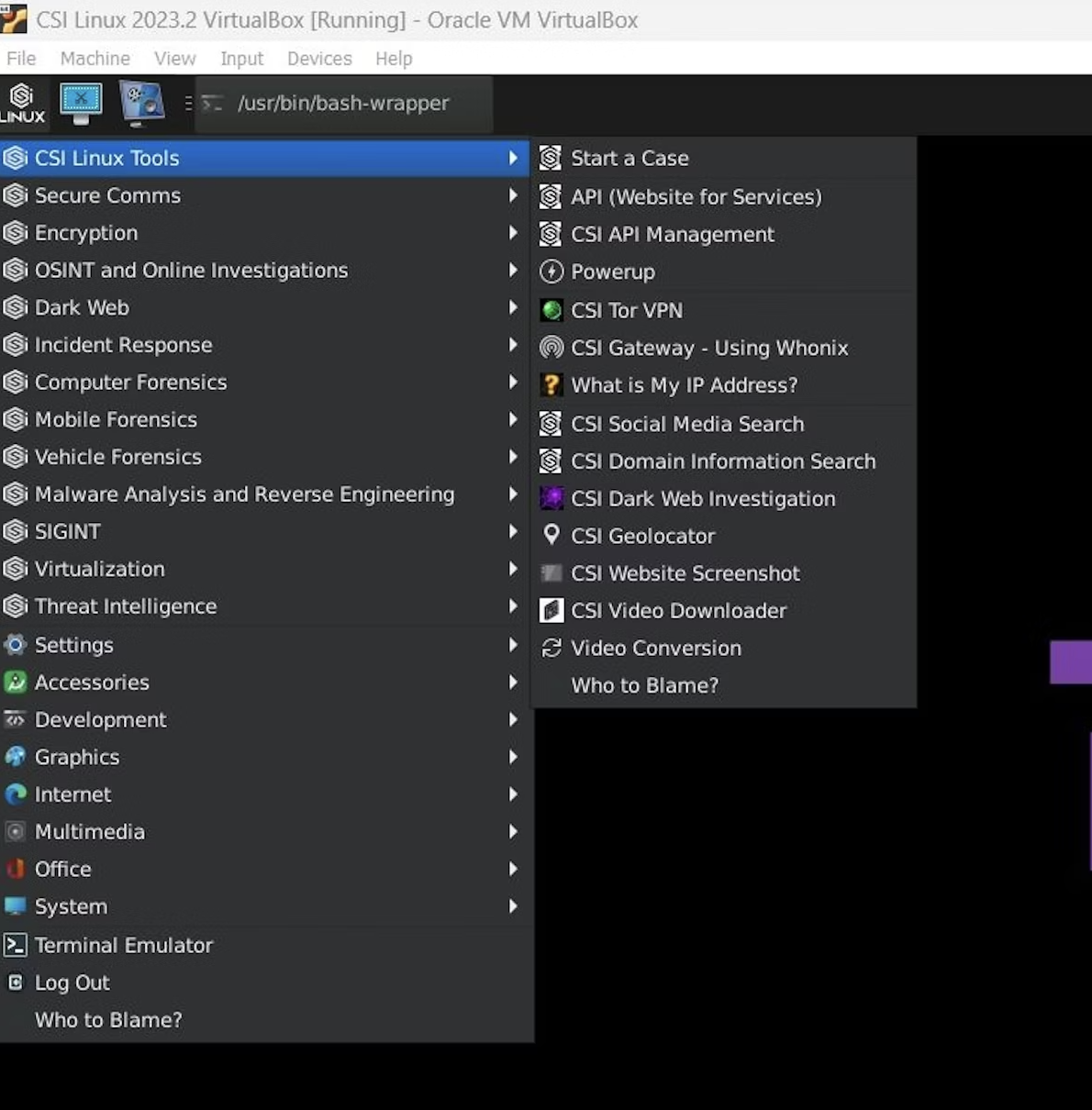Click the CSI Gateway Whonix icon

click(552, 348)
